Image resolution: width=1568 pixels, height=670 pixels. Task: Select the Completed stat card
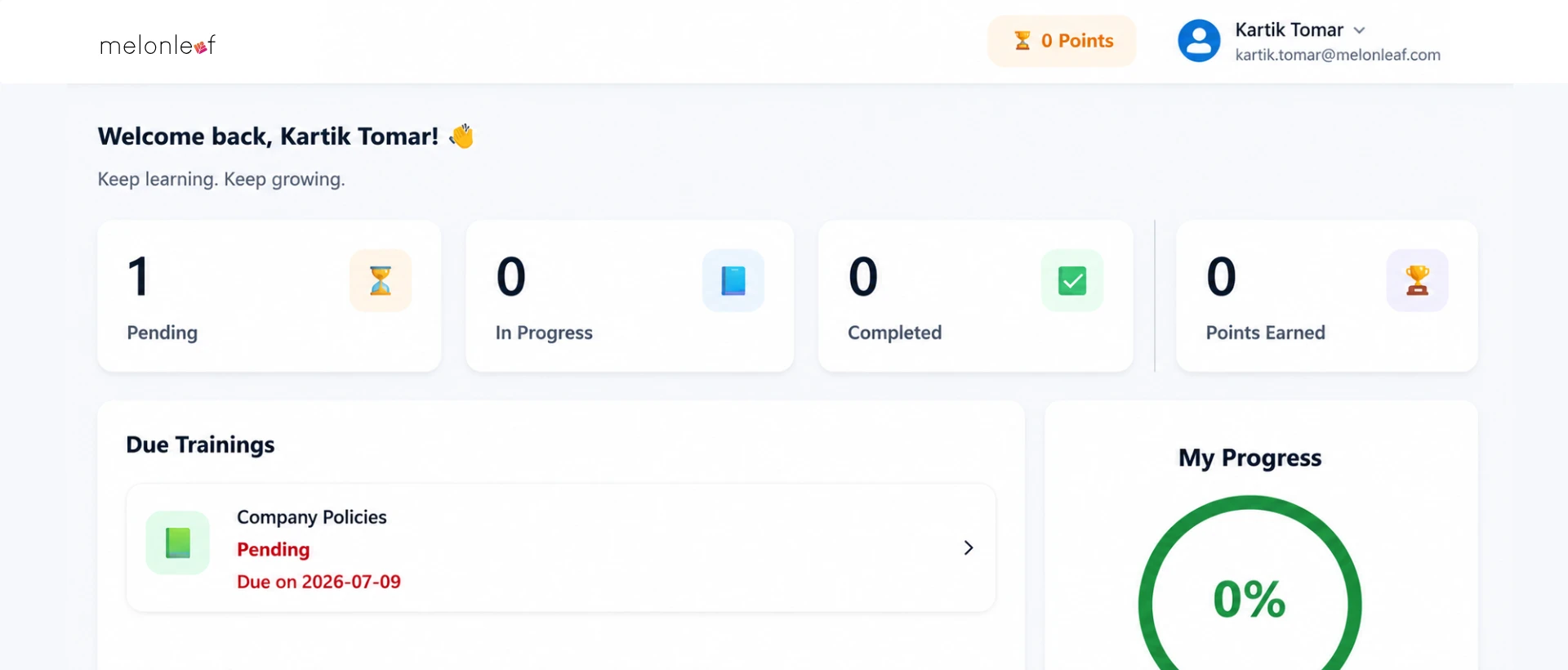click(x=975, y=296)
